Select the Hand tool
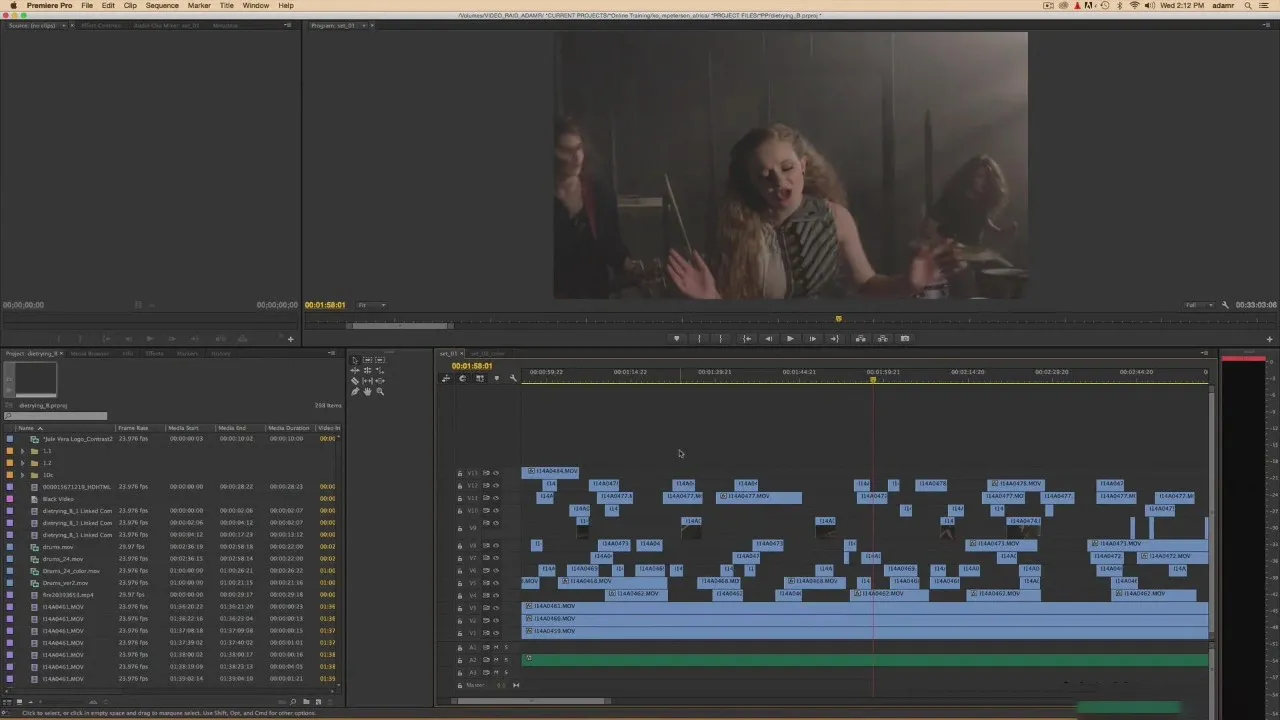The image size is (1280, 720). 367,391
